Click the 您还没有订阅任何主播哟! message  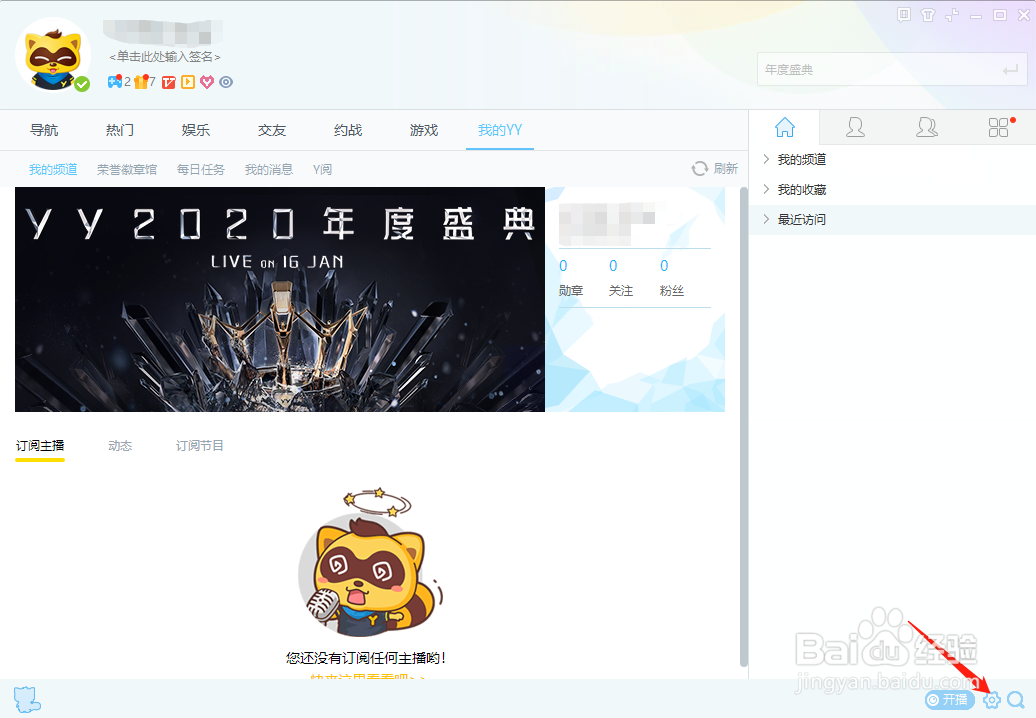(366, 658)
